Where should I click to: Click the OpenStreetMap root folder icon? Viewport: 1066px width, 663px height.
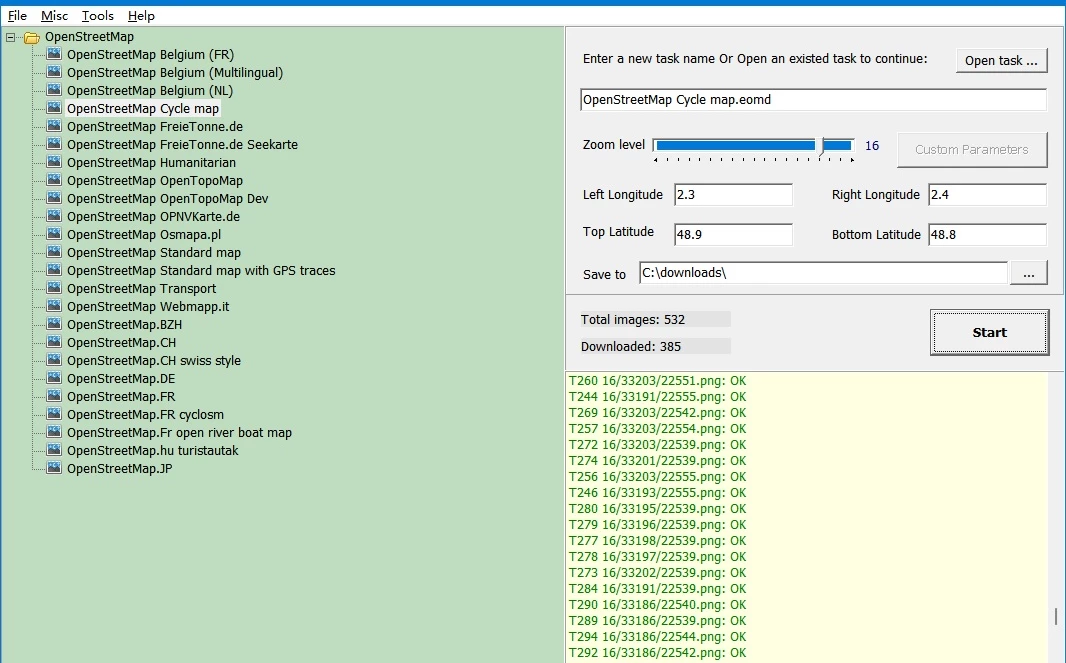click(x=32, y=37)
